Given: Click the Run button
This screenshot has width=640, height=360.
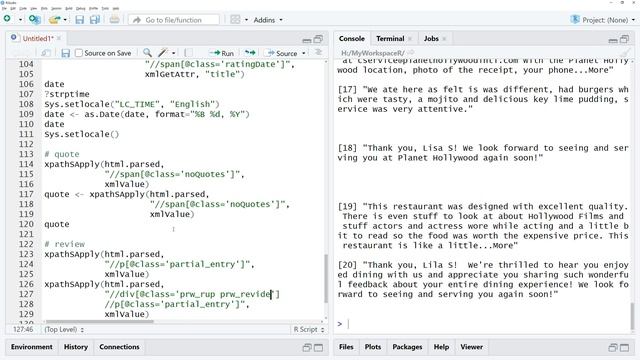Looking at the screenshot, I should (x=222, y=53).
